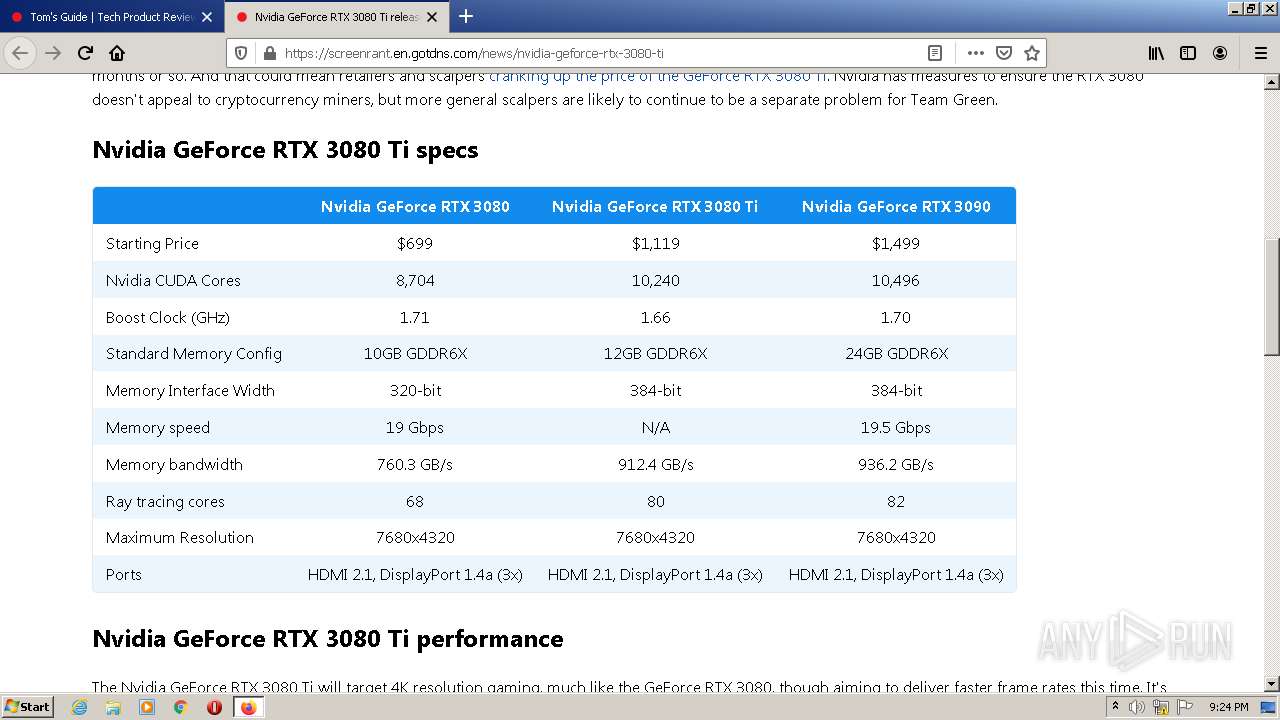Open File Explorer from taskbar

point(113,707)
